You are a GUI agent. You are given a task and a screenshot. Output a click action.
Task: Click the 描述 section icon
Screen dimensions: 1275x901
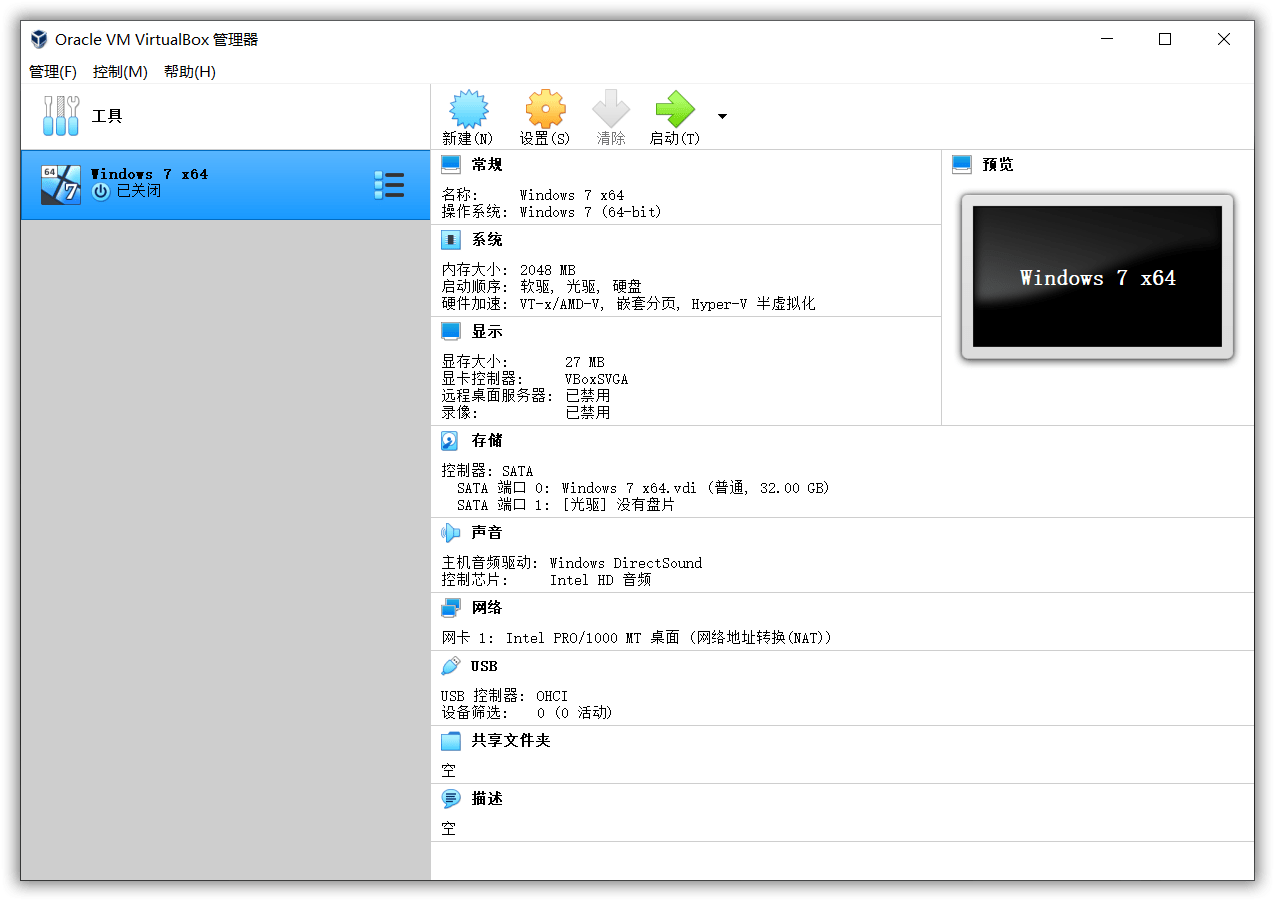pos(450,798)
